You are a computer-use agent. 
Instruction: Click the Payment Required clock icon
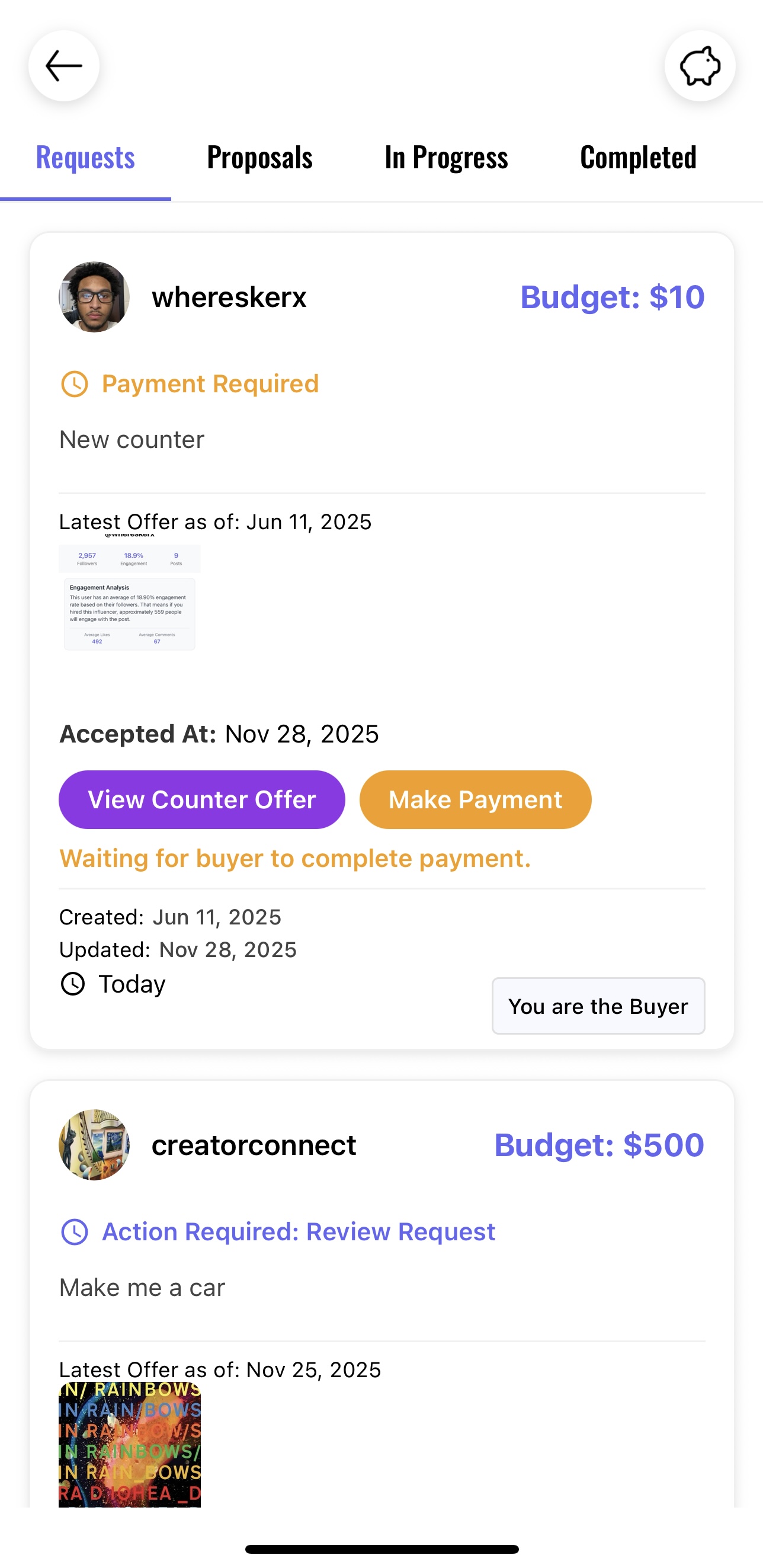(x=75, y=384)
